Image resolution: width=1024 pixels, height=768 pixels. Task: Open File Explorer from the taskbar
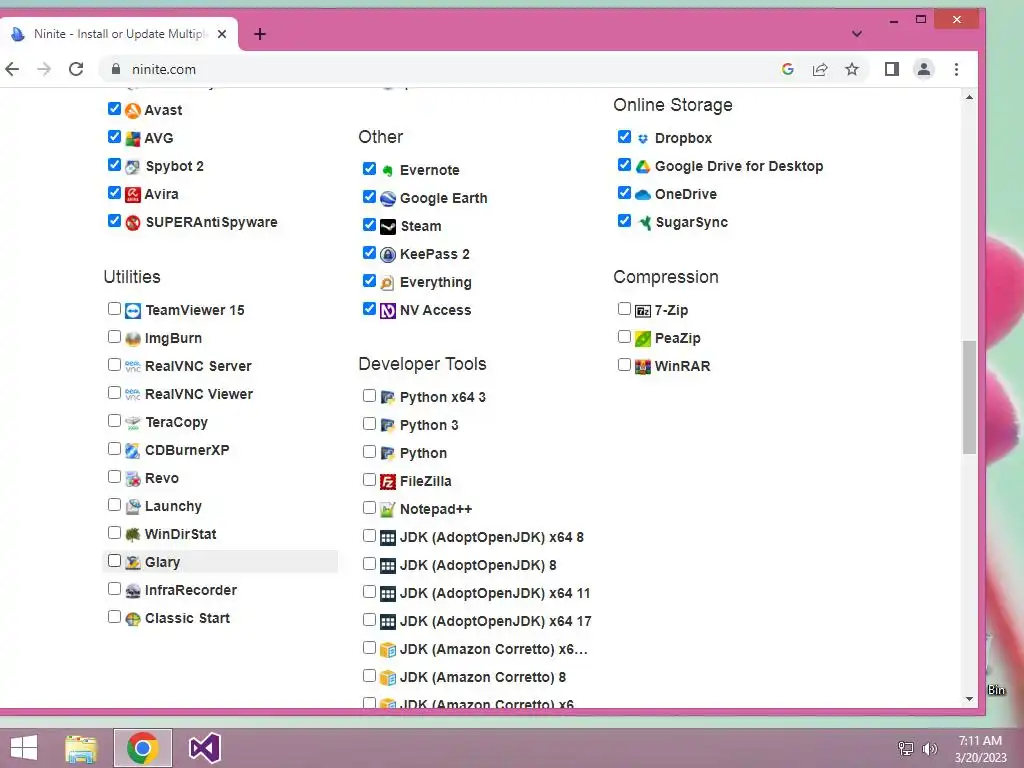click(x=81, y=748)
